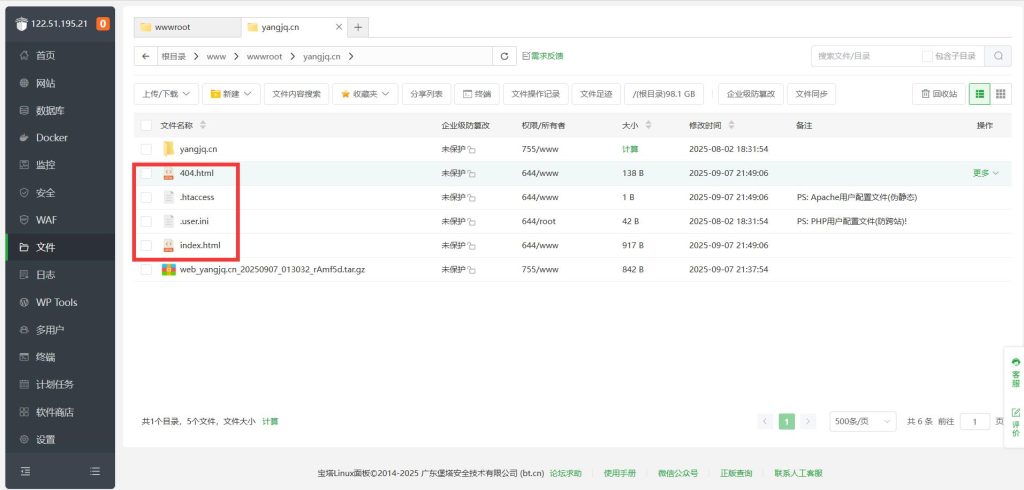Open the 新建 new item dropdown
The height and width of the screenshot is (490, 1024).
tap(231, 94)
